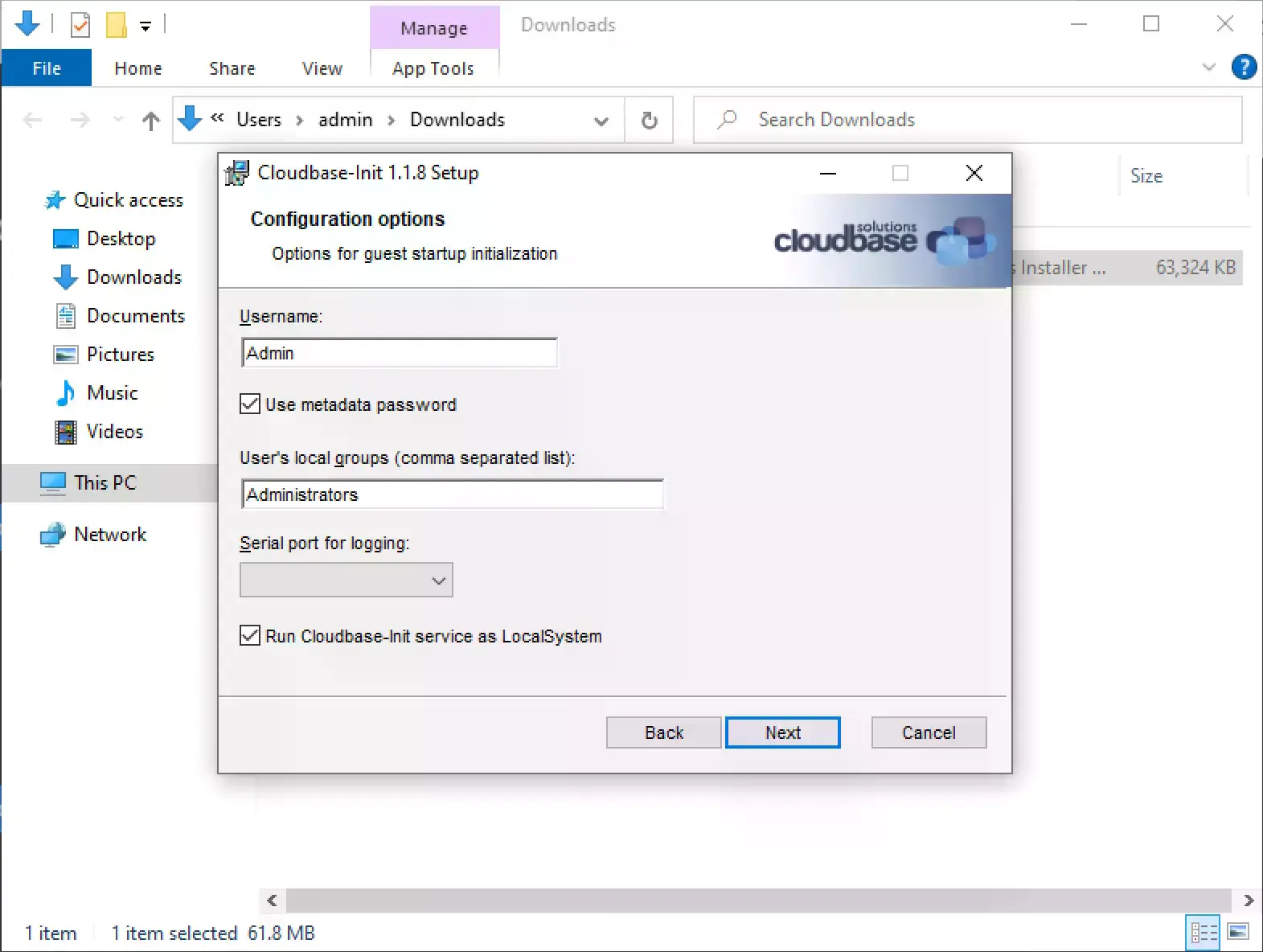Click the Next button in setup
Image resolution: width=1263 pixels, height=952 pixels.
[x=783, y=732]
